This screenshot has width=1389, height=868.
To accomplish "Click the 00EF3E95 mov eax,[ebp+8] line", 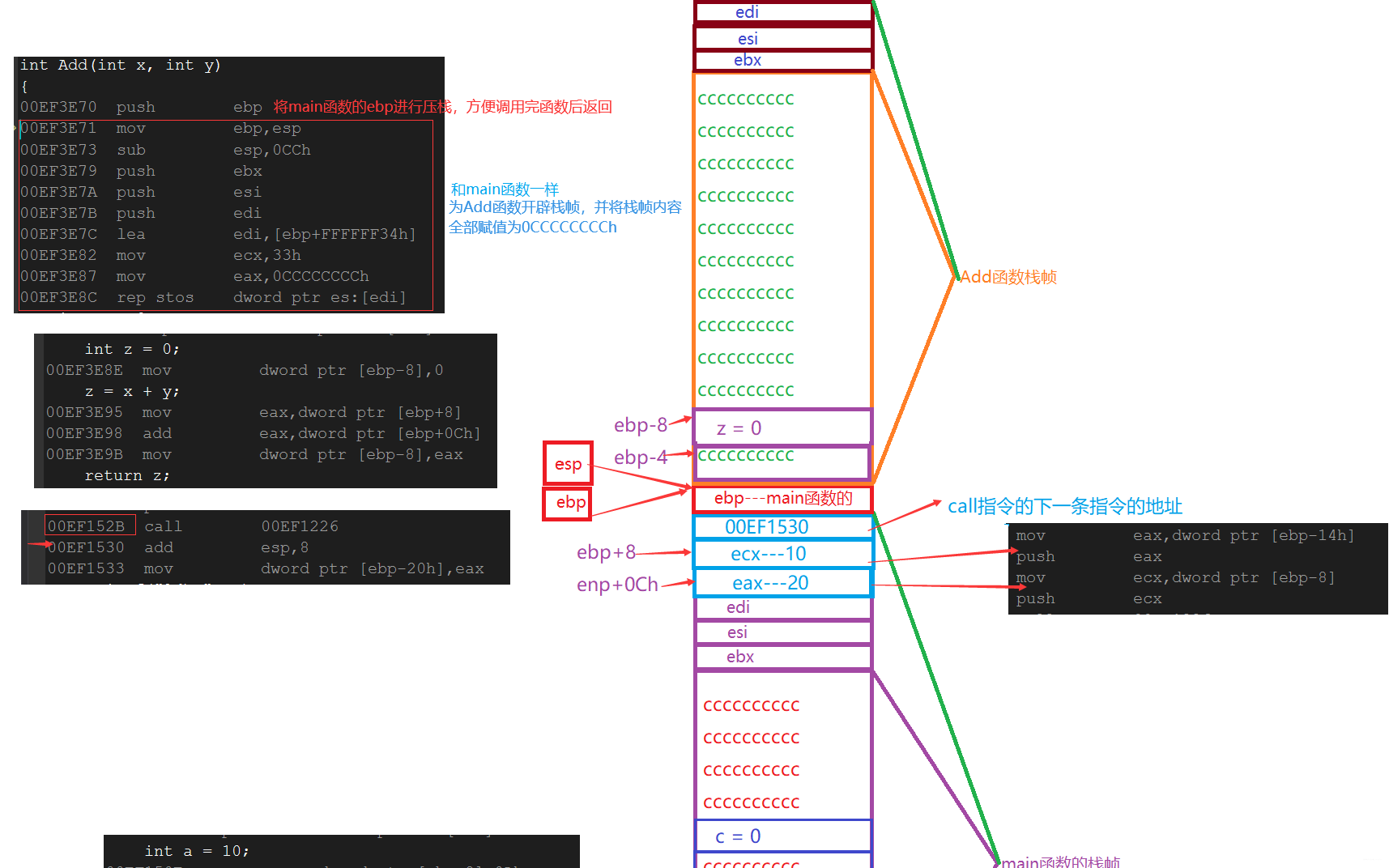I will (x=254, y=412).
